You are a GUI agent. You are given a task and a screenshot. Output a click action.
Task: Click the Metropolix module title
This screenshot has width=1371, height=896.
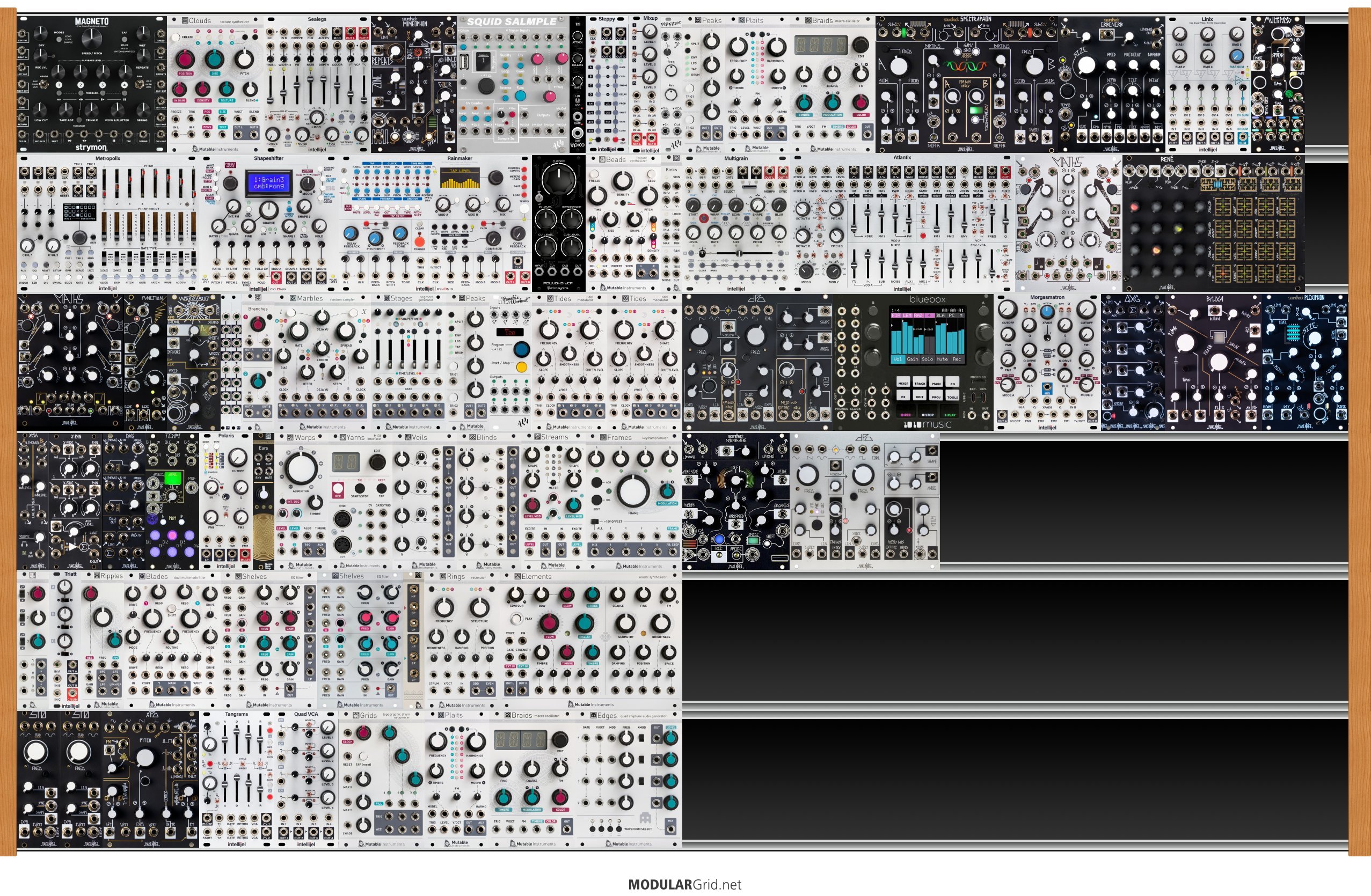108,158
